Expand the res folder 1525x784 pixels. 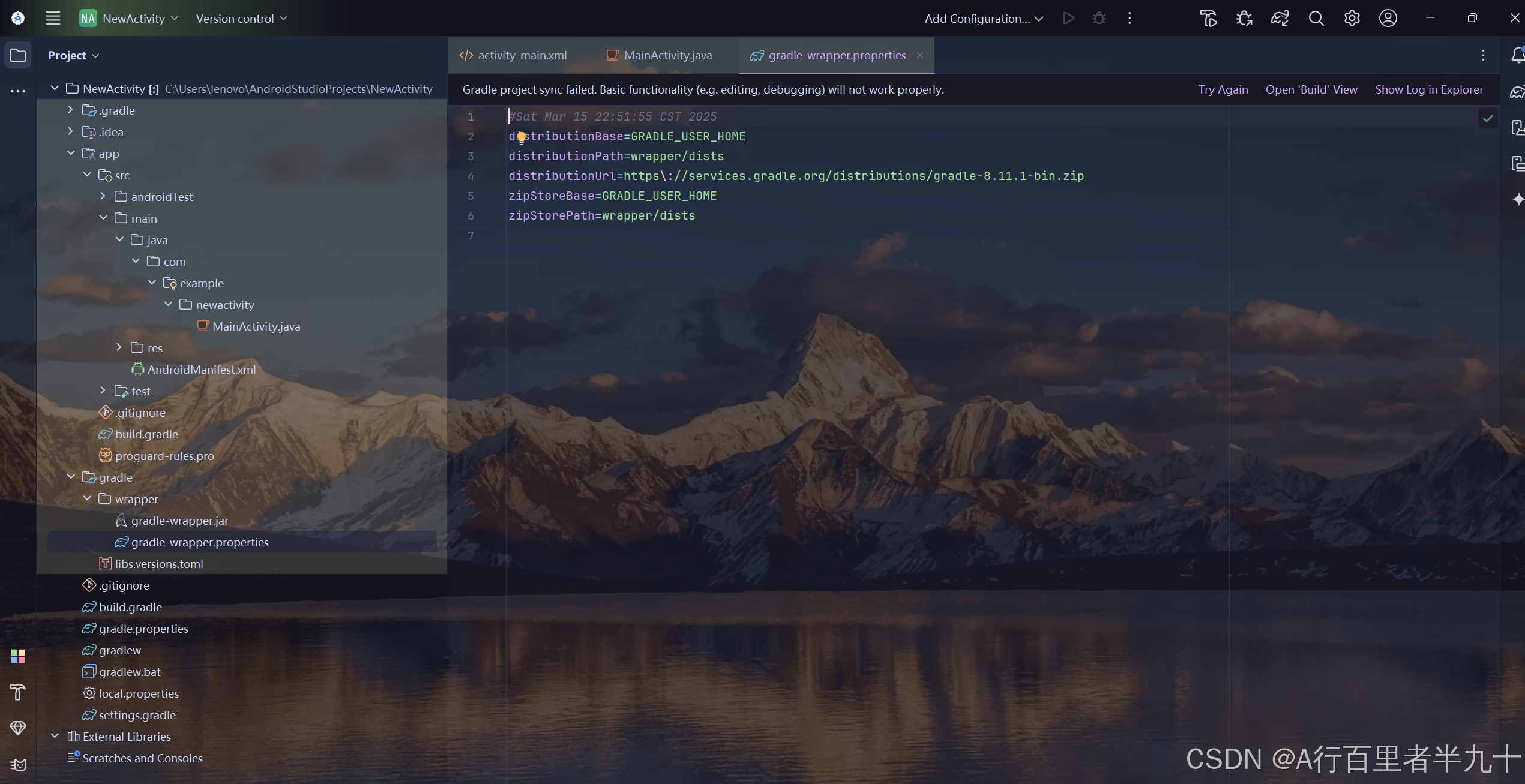(119, 347)
